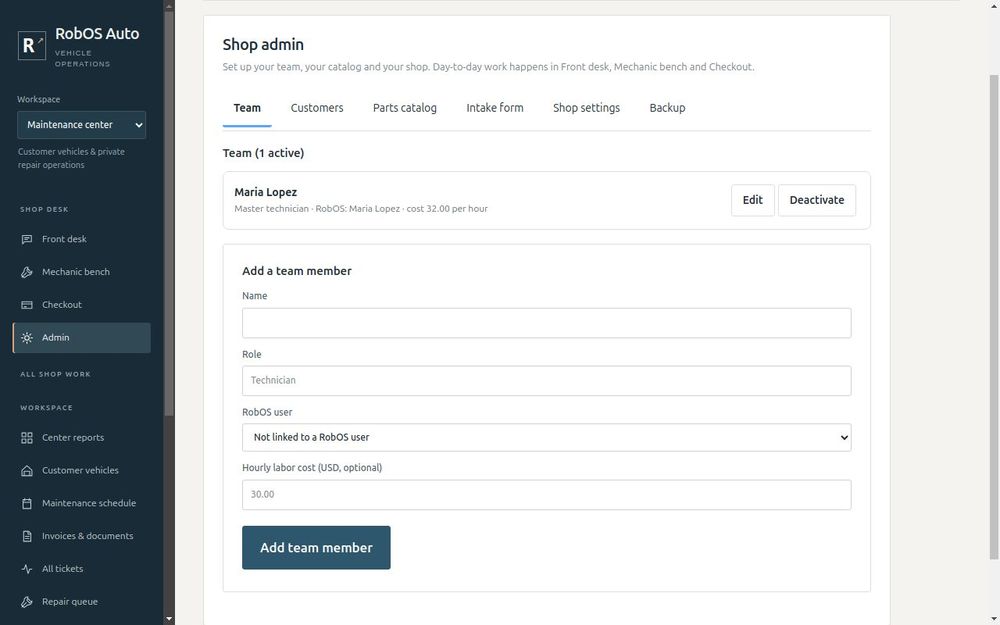The image size is (1000, 625).
Task: Click the Add team member button
Action: 316,548
